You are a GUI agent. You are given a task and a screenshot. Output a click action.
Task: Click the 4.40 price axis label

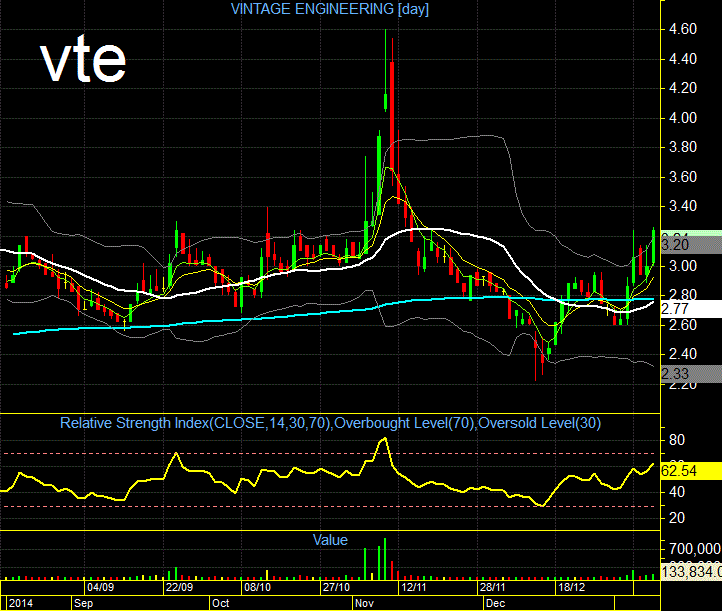coord(682,59)
